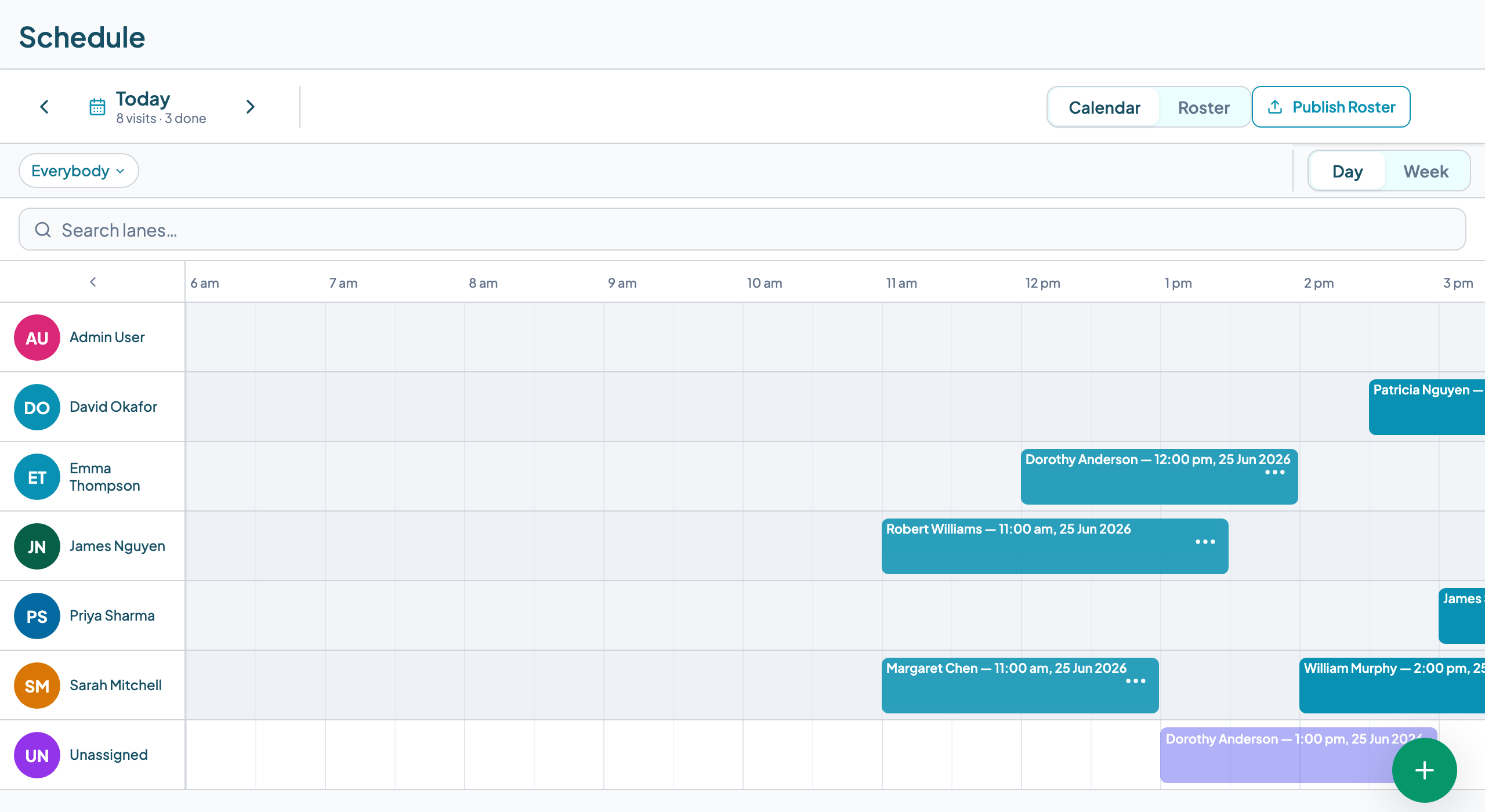Open Priya Sharma PS avatar

pyautogui.click(x=37, y=616)
